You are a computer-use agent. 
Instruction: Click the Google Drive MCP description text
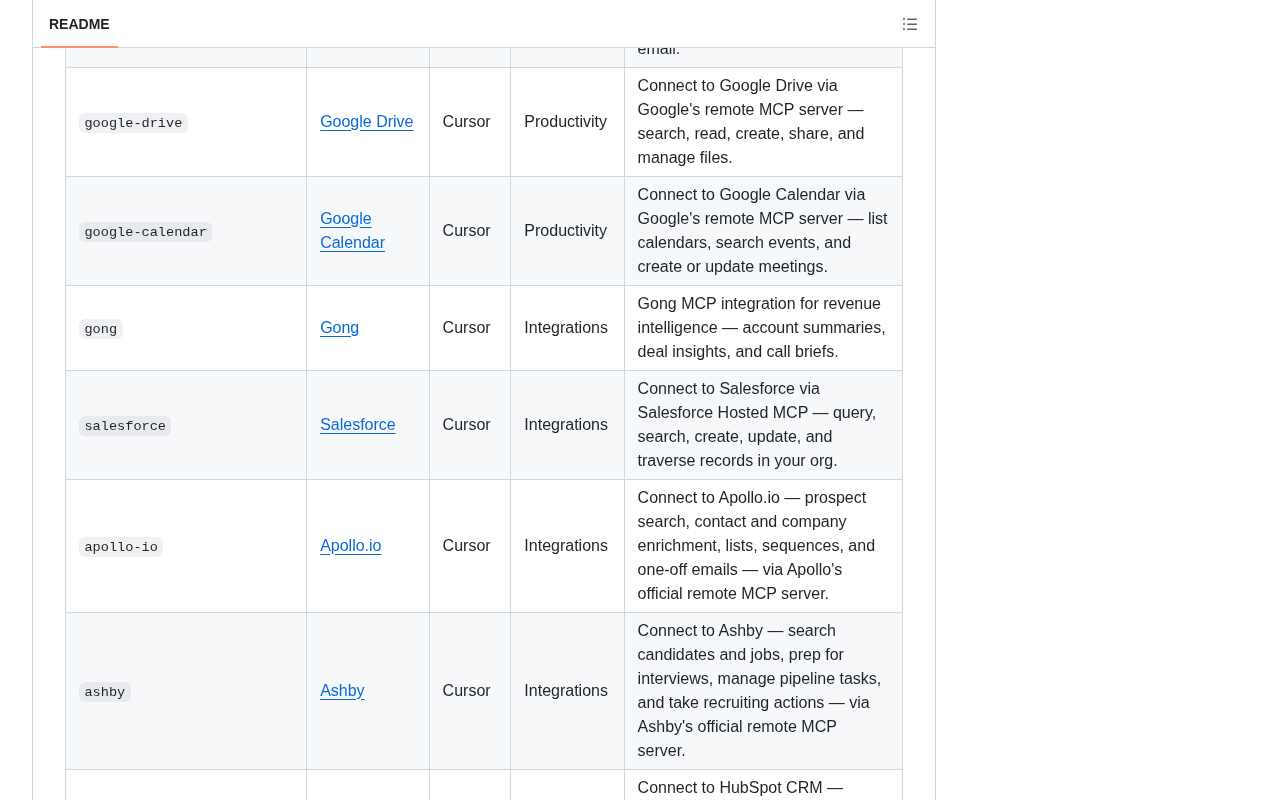pos(752,122)
